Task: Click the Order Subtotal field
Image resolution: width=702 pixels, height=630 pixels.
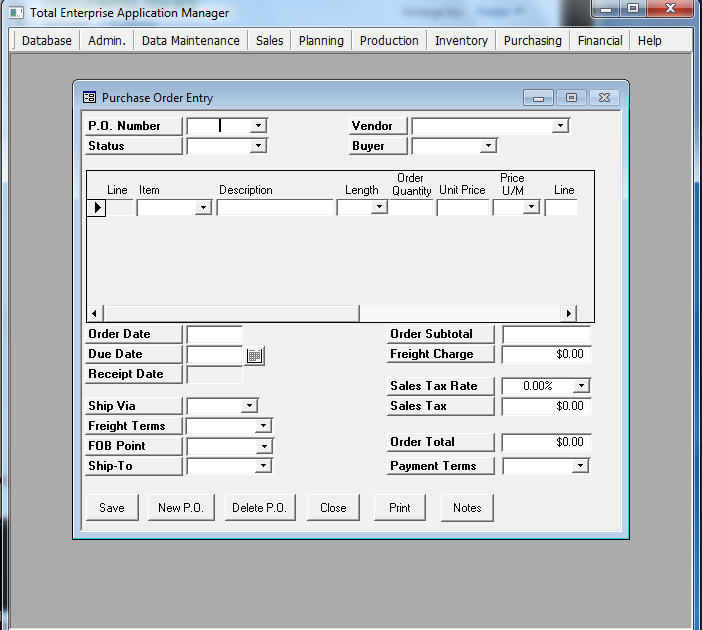Action: [546, 334]
